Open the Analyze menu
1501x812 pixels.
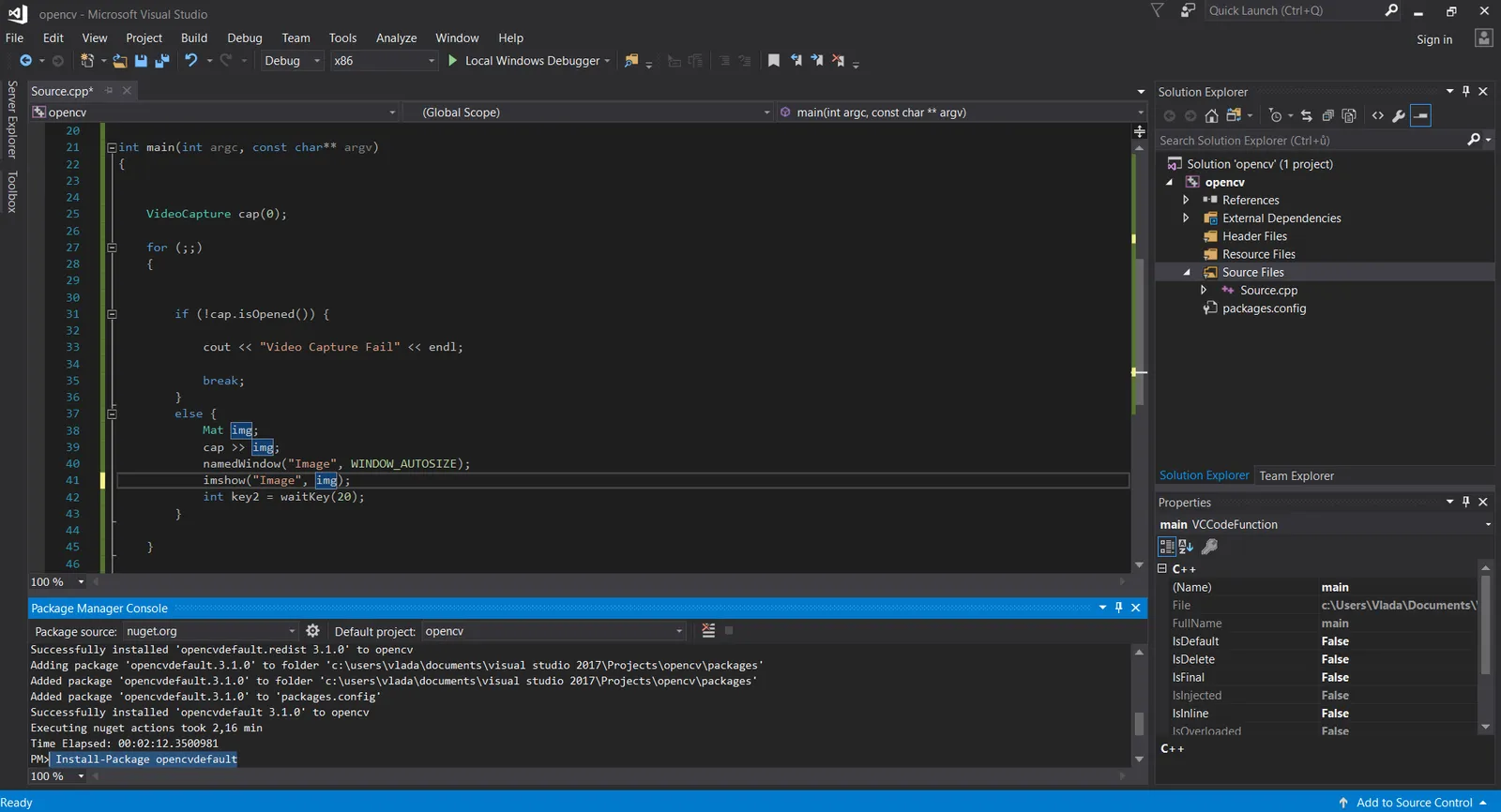point(396,38)
